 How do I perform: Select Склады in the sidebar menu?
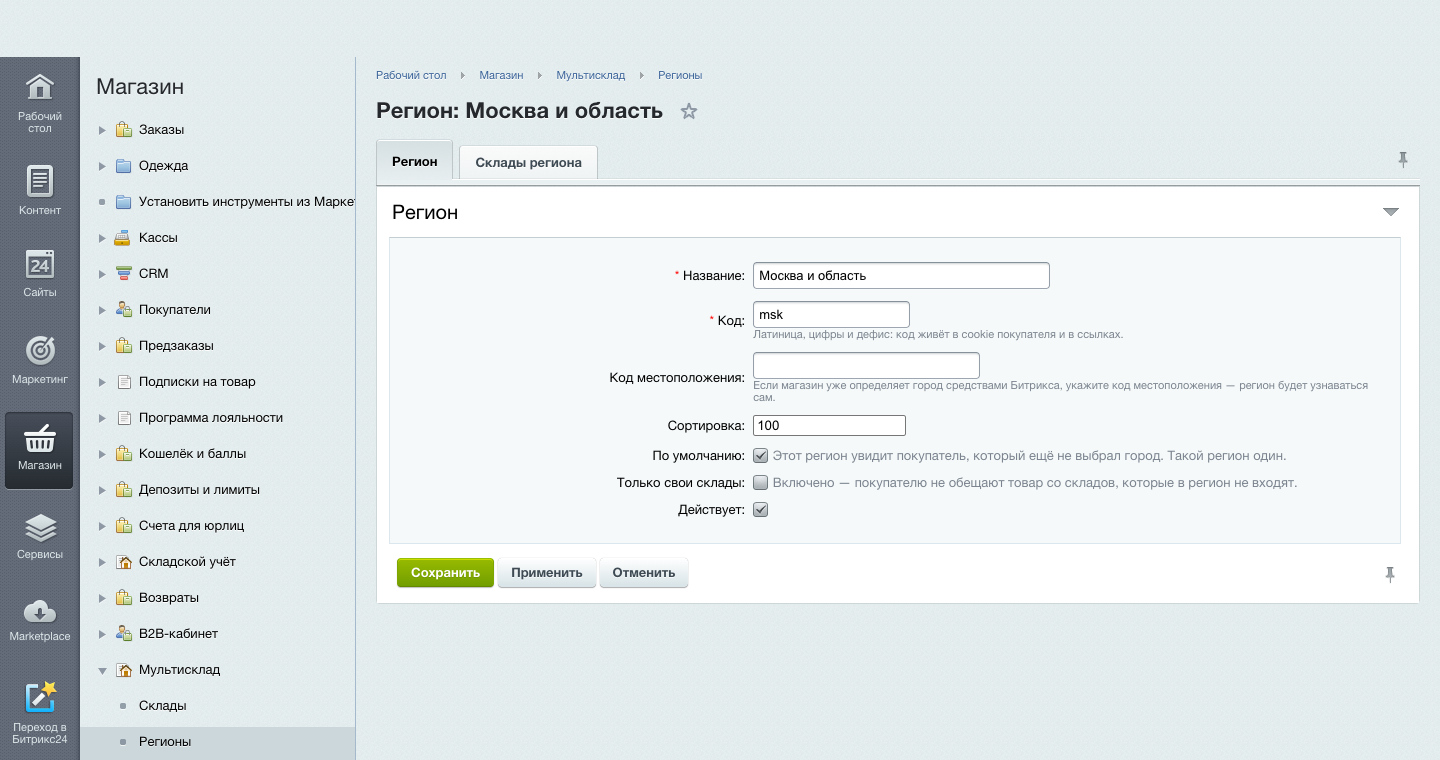click(x=163, y=706)
